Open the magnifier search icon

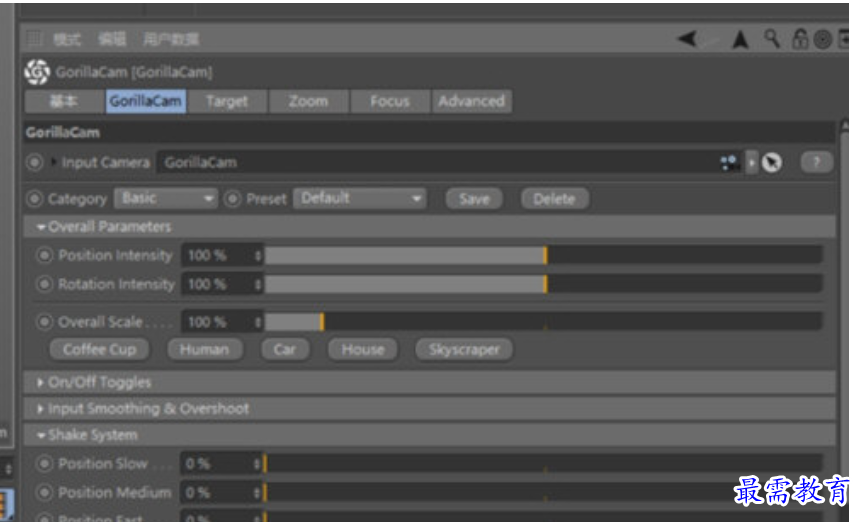pyautogui.click(x=772, y=39)
